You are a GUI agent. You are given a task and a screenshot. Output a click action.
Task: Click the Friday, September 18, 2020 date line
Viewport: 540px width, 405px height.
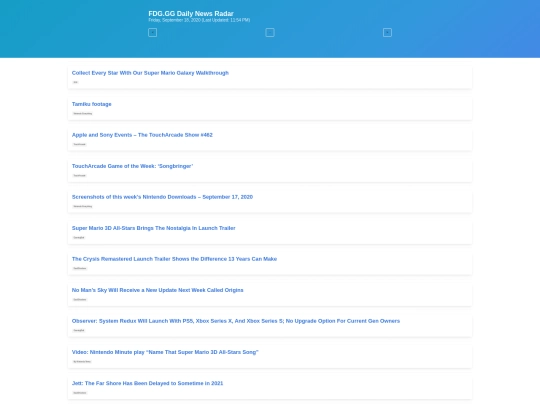point(199,20)
